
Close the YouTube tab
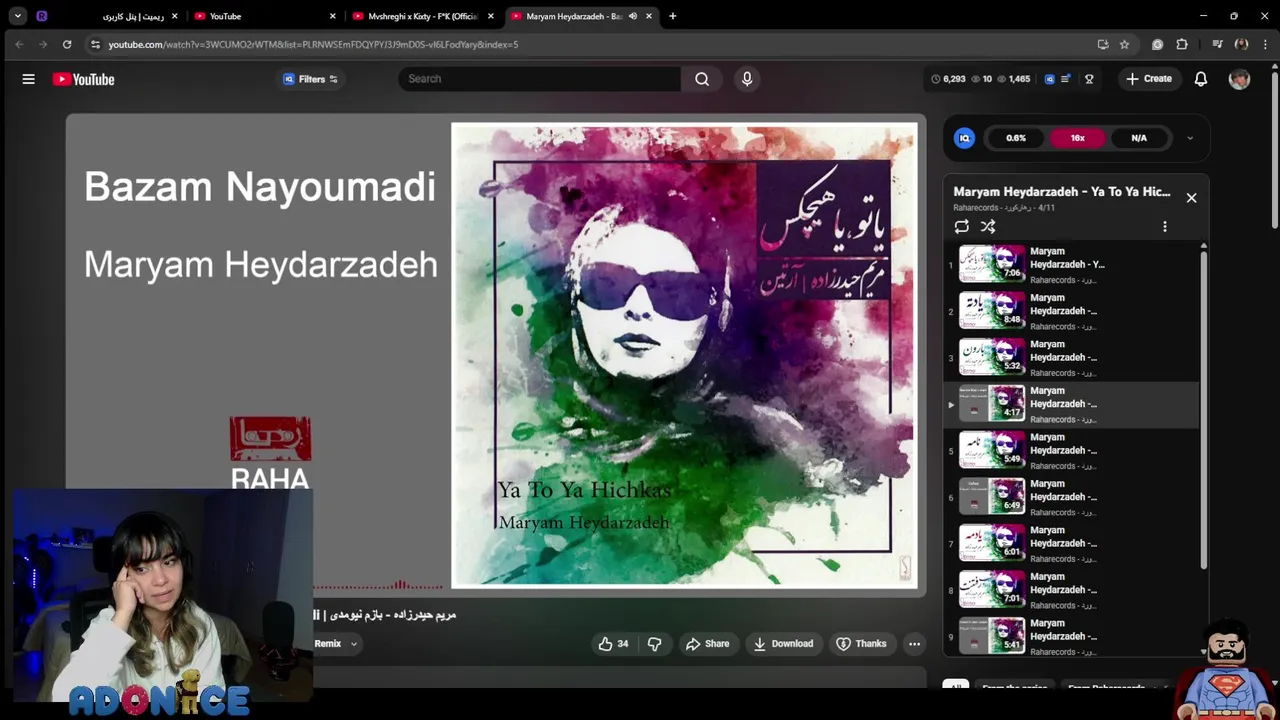333,16
